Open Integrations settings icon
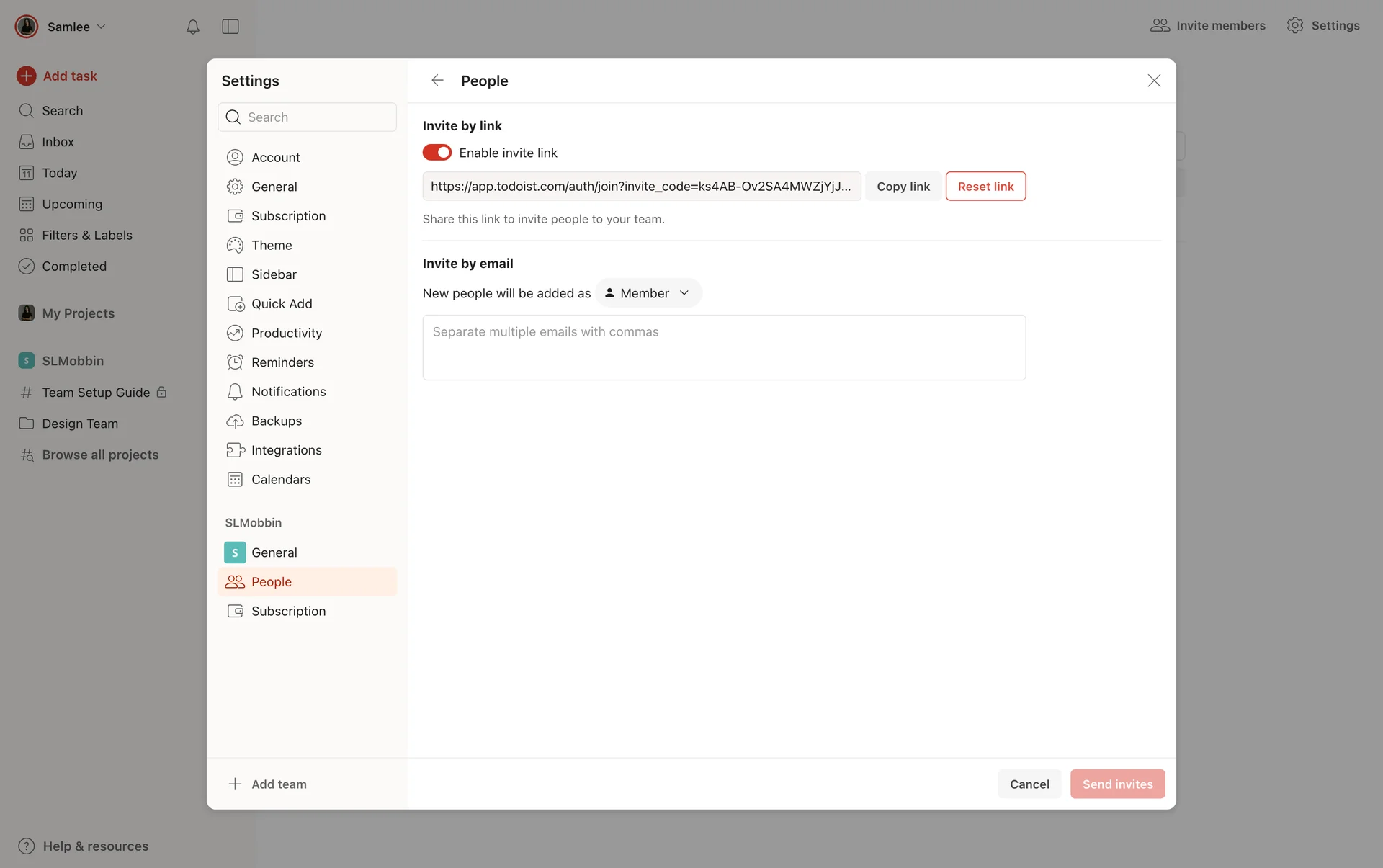The width and height of the screenshot is (1383, 868). pyautogui.click(x=235, y=450)
